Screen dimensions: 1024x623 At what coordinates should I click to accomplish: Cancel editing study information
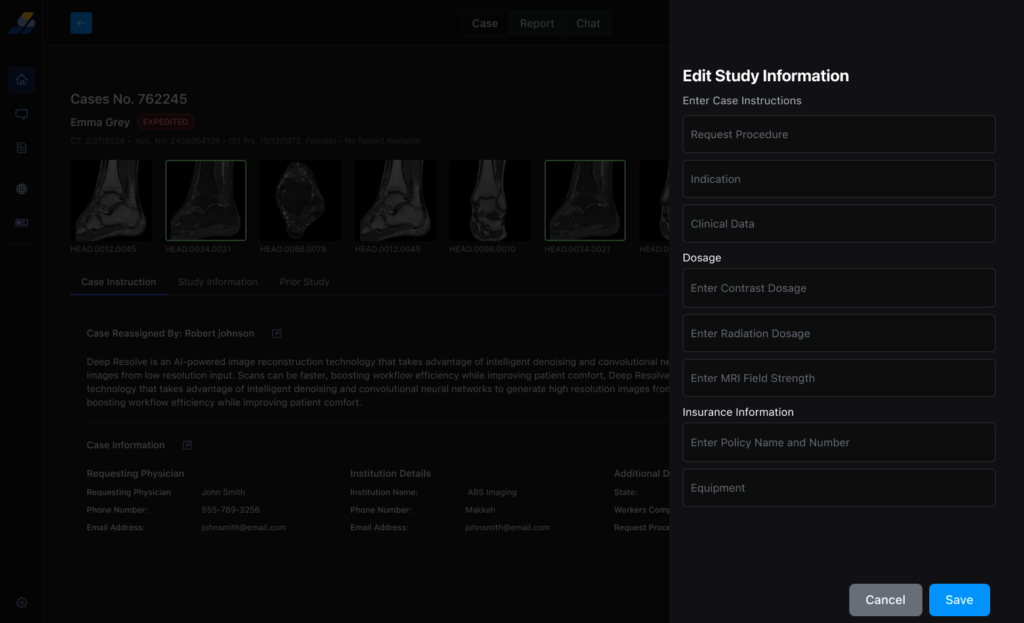(x=885, y=600)
